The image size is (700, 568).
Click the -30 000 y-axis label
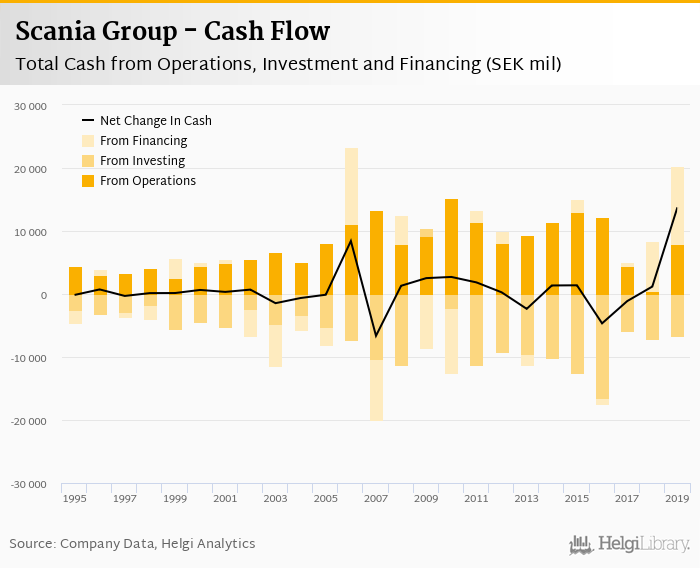coord(27,484)
